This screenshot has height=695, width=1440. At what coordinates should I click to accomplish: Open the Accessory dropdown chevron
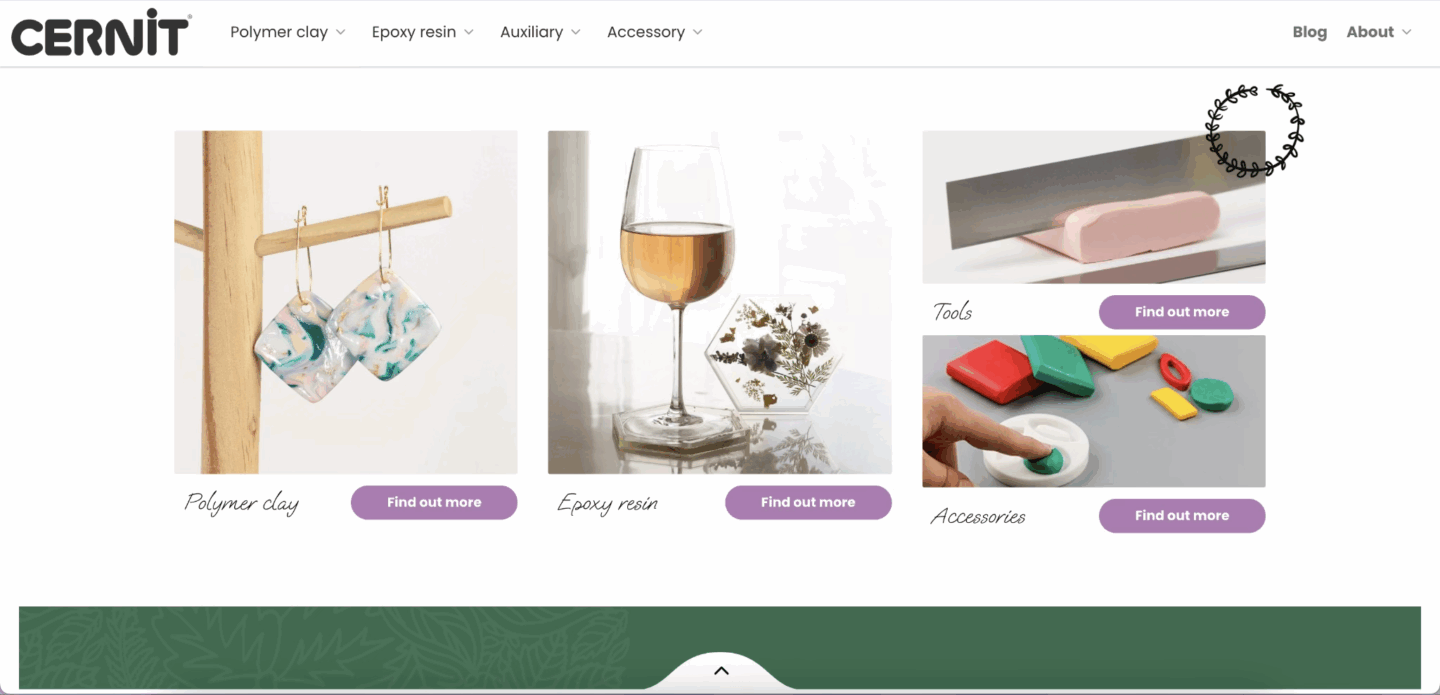(697, 32)
